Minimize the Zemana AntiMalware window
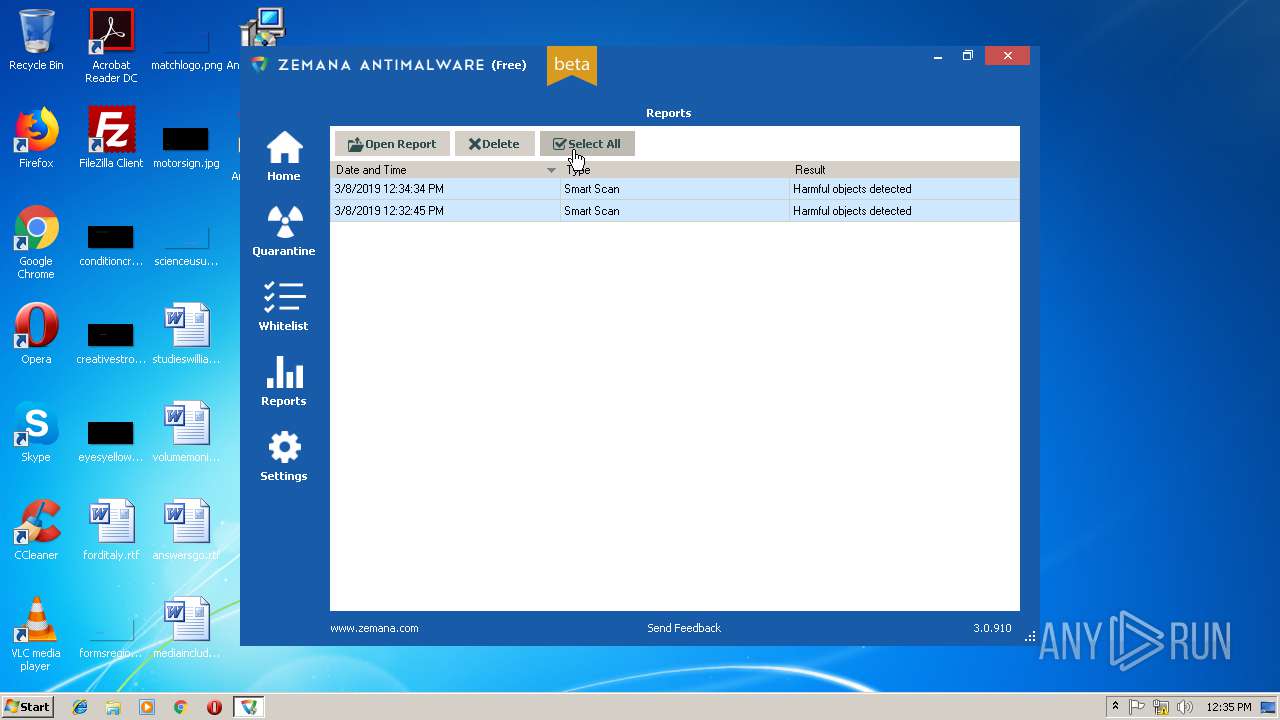 pos(938,56)
